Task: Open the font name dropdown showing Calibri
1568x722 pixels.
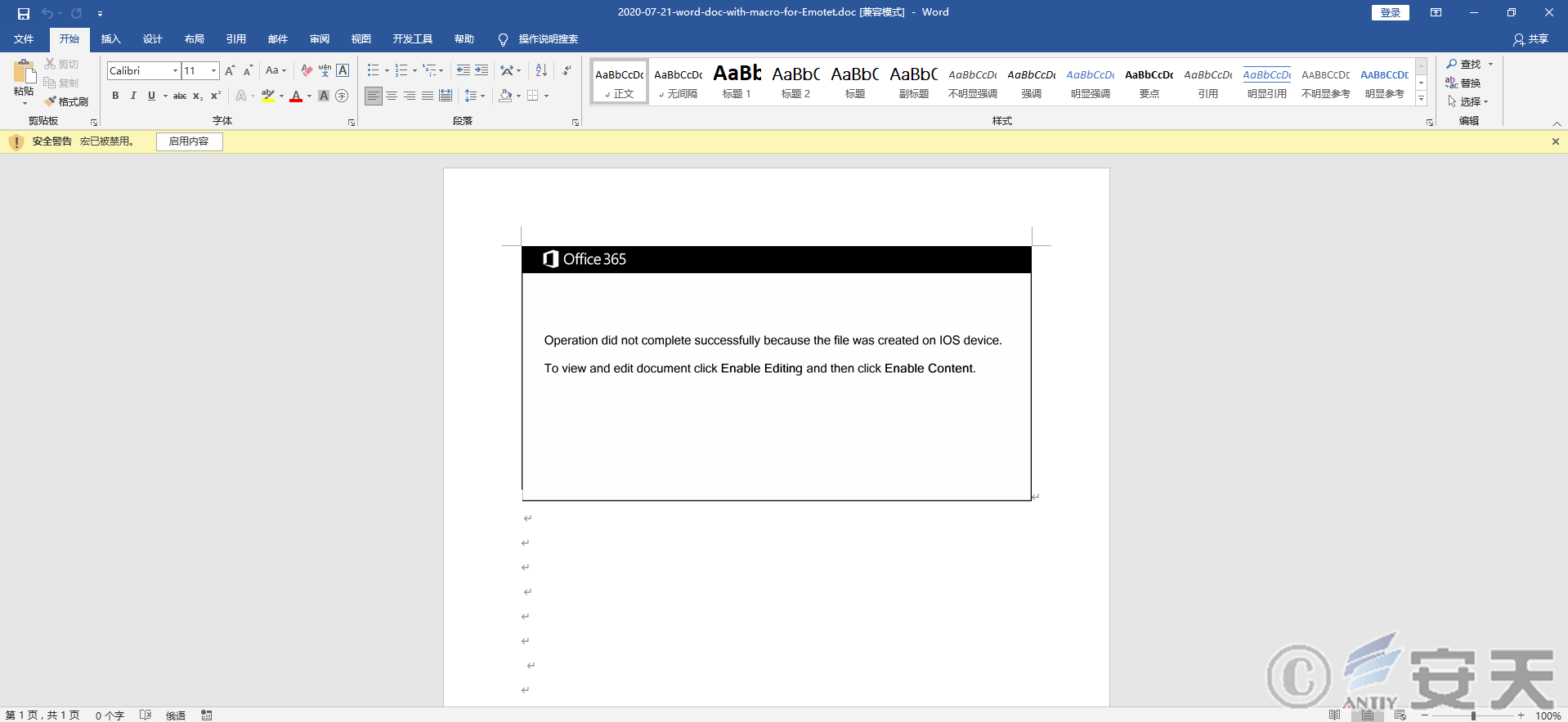Action: point(175,71)
